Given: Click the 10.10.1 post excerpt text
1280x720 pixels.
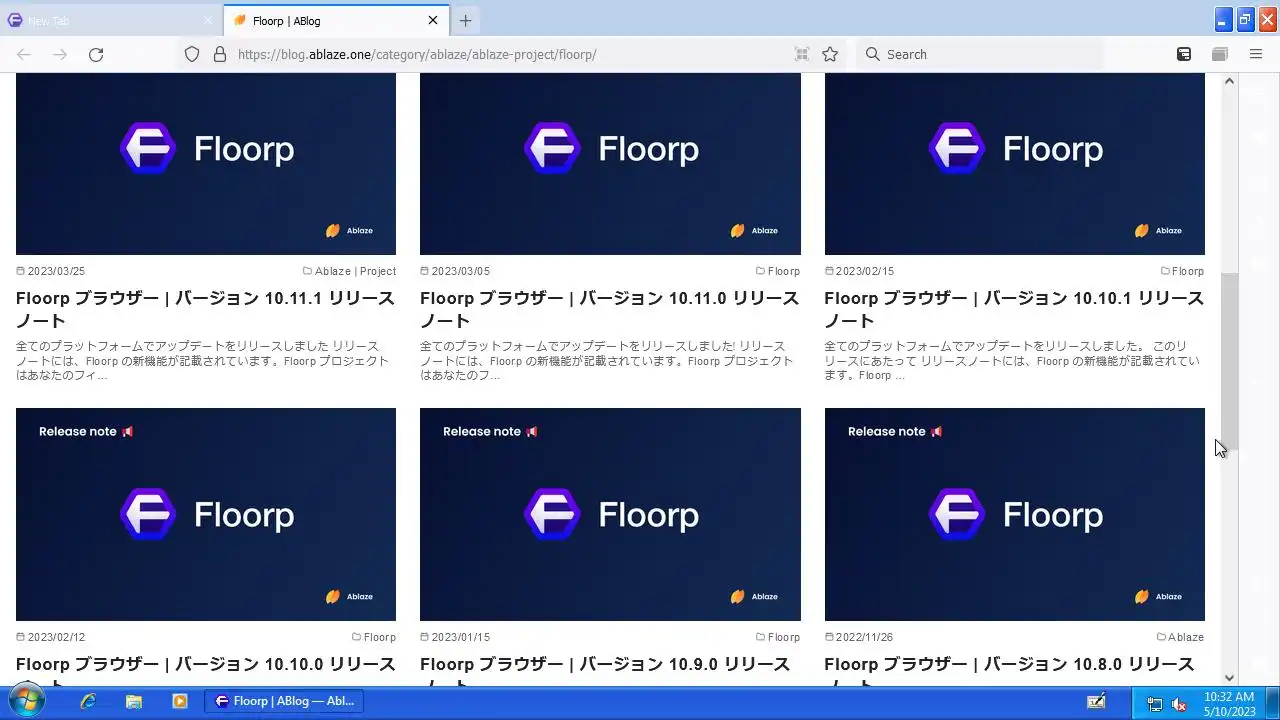Looking at the screenshot, I should tap(1012, 360).
